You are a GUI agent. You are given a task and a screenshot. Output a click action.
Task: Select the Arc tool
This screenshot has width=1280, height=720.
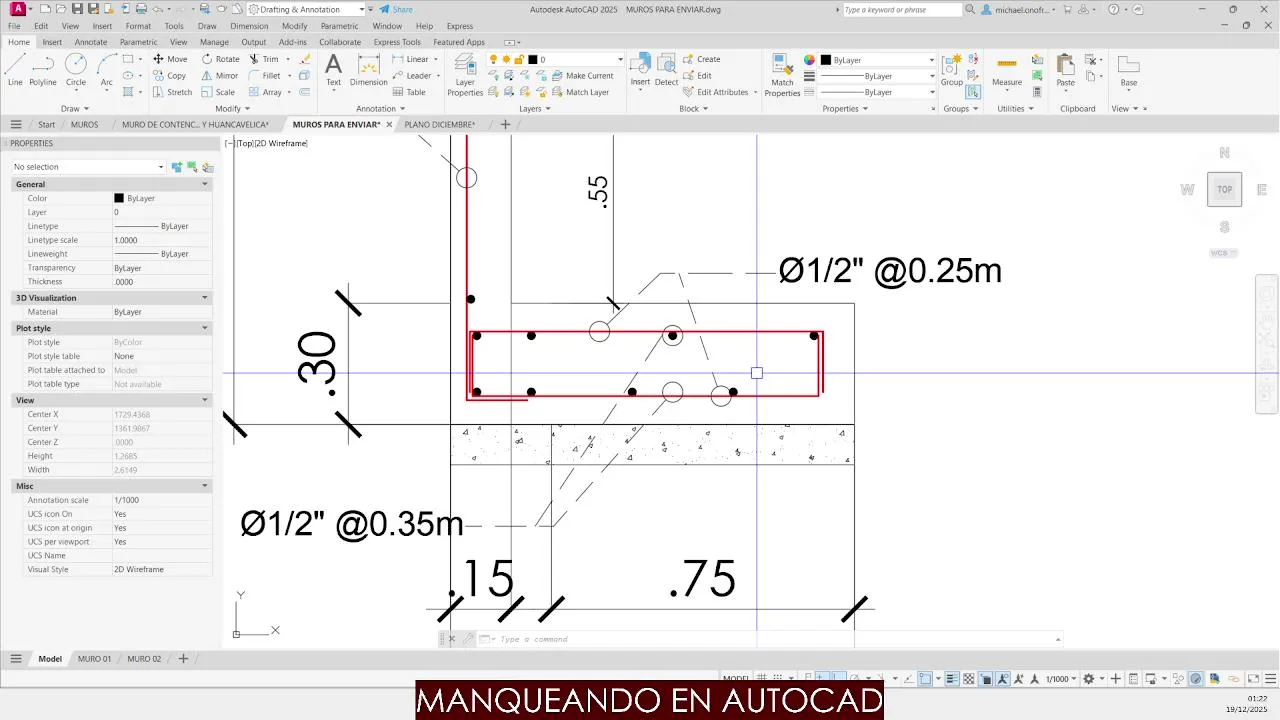click(x=106, y=70)
